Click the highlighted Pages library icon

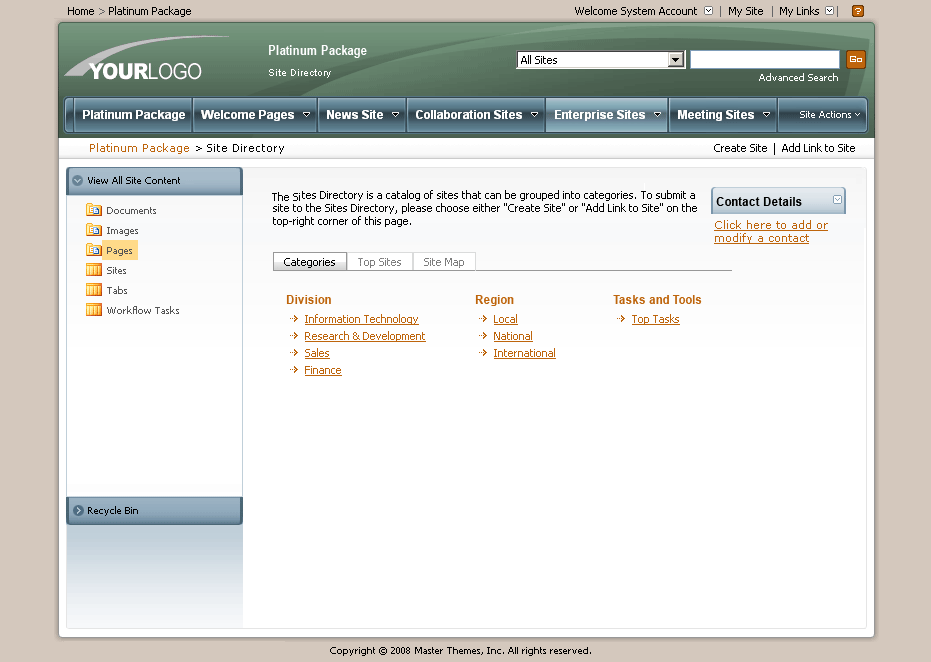coord(93,250)
